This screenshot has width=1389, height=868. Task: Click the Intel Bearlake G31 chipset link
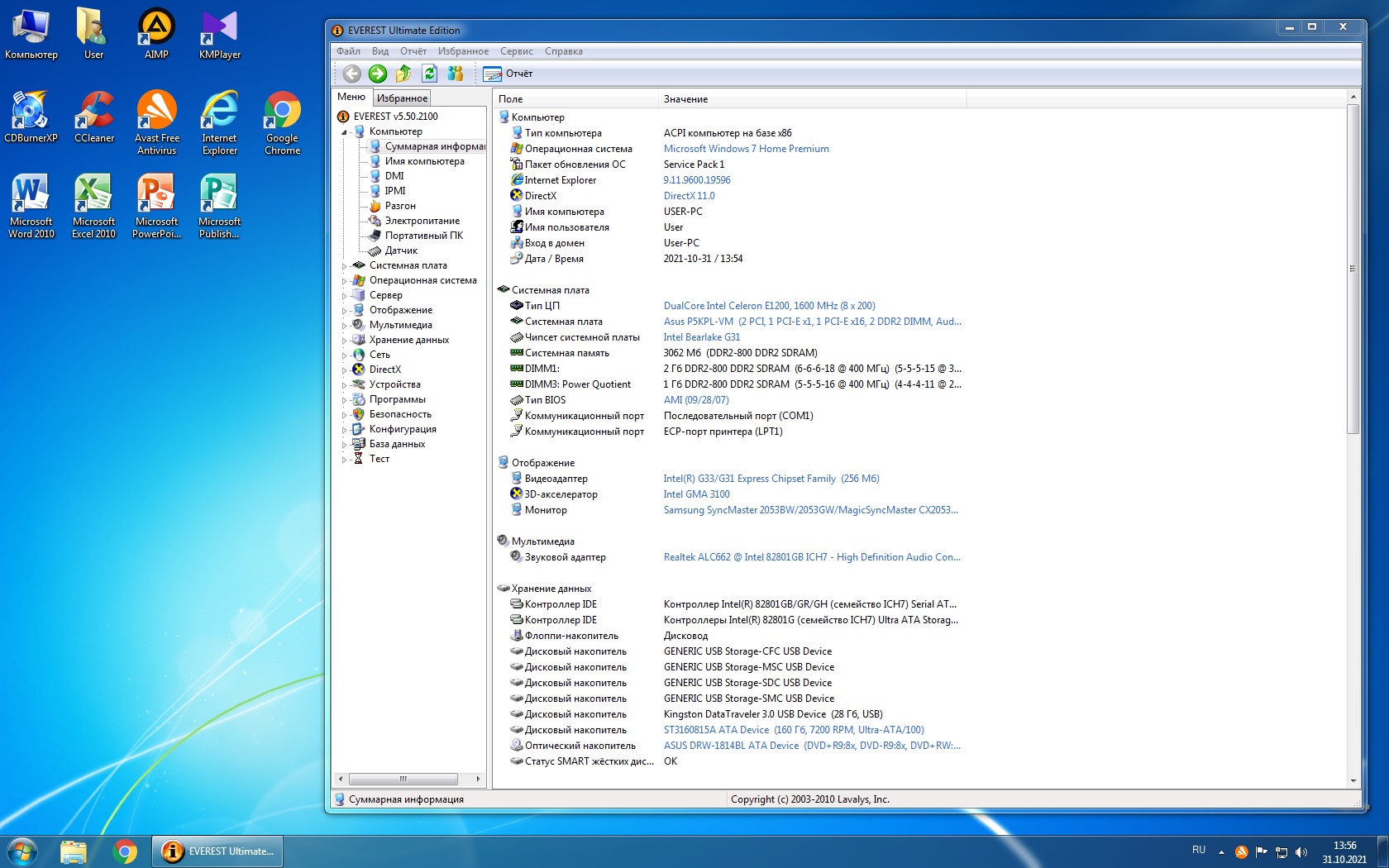(701, 337)
